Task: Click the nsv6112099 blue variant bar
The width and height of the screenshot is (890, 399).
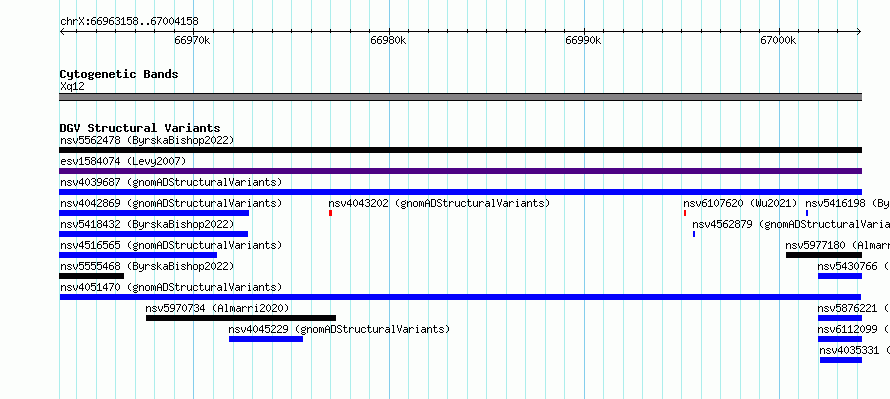Action: (x=840, y=339)
